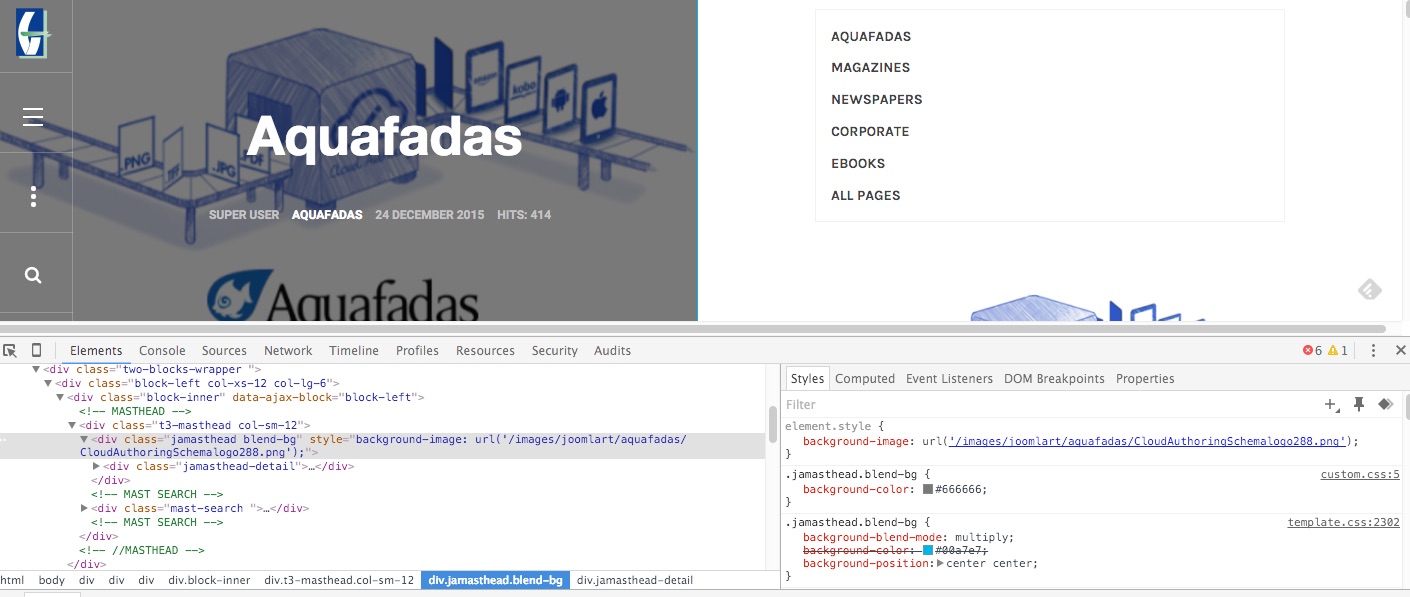Open Properties sidebar tab
This screenshot has width=1410, height=597.
pos(1145,378)
